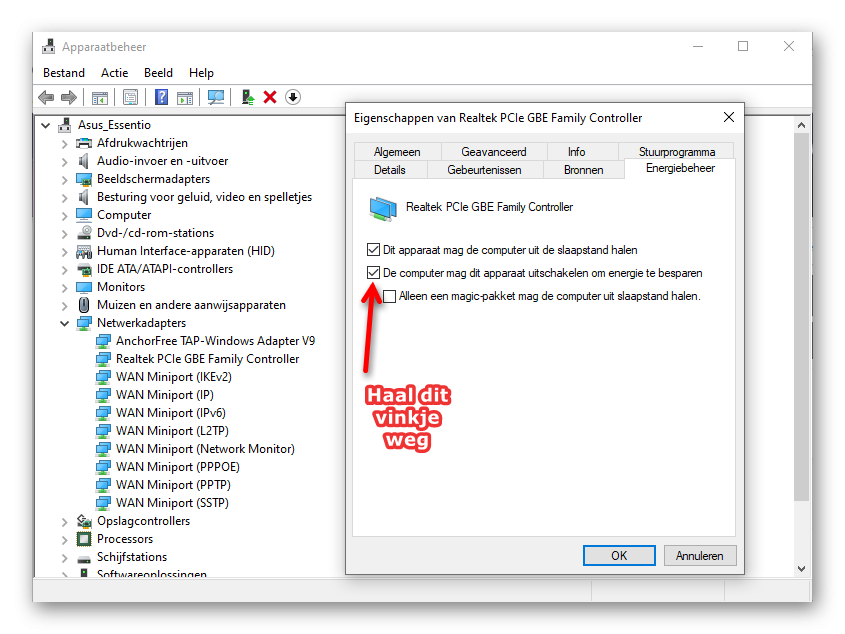Image resolution: width=845 pixels, height=634 pixels.
Task: Click the Monitors category icon
Action: (84, 287)
